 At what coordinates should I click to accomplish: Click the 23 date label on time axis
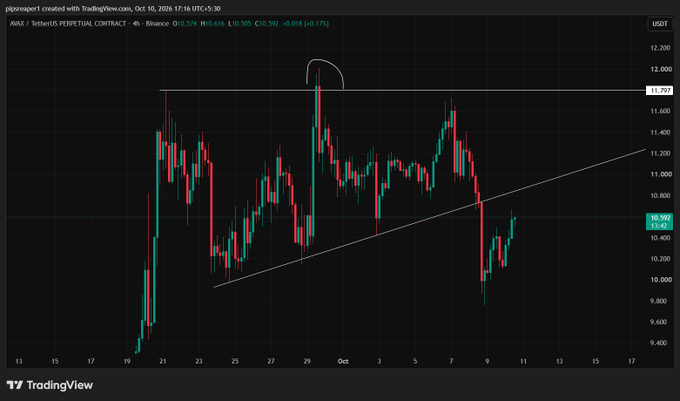[199, 361]
